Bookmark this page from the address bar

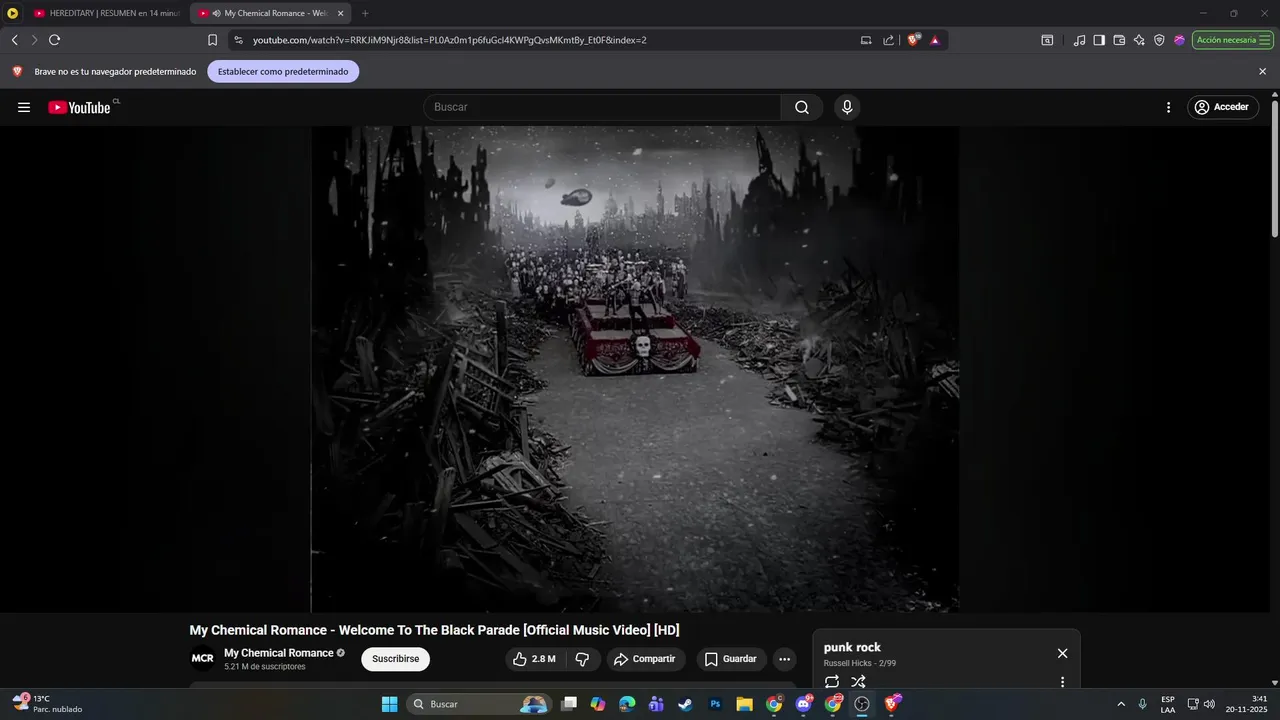(x=212, y=40)
